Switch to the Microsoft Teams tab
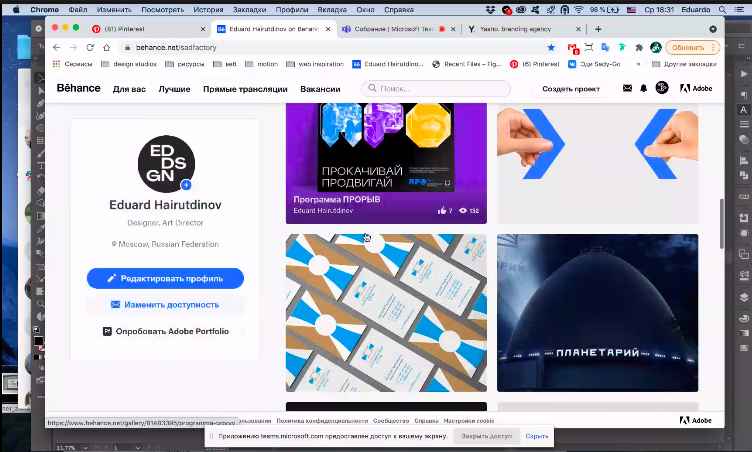 click(396, 29)
